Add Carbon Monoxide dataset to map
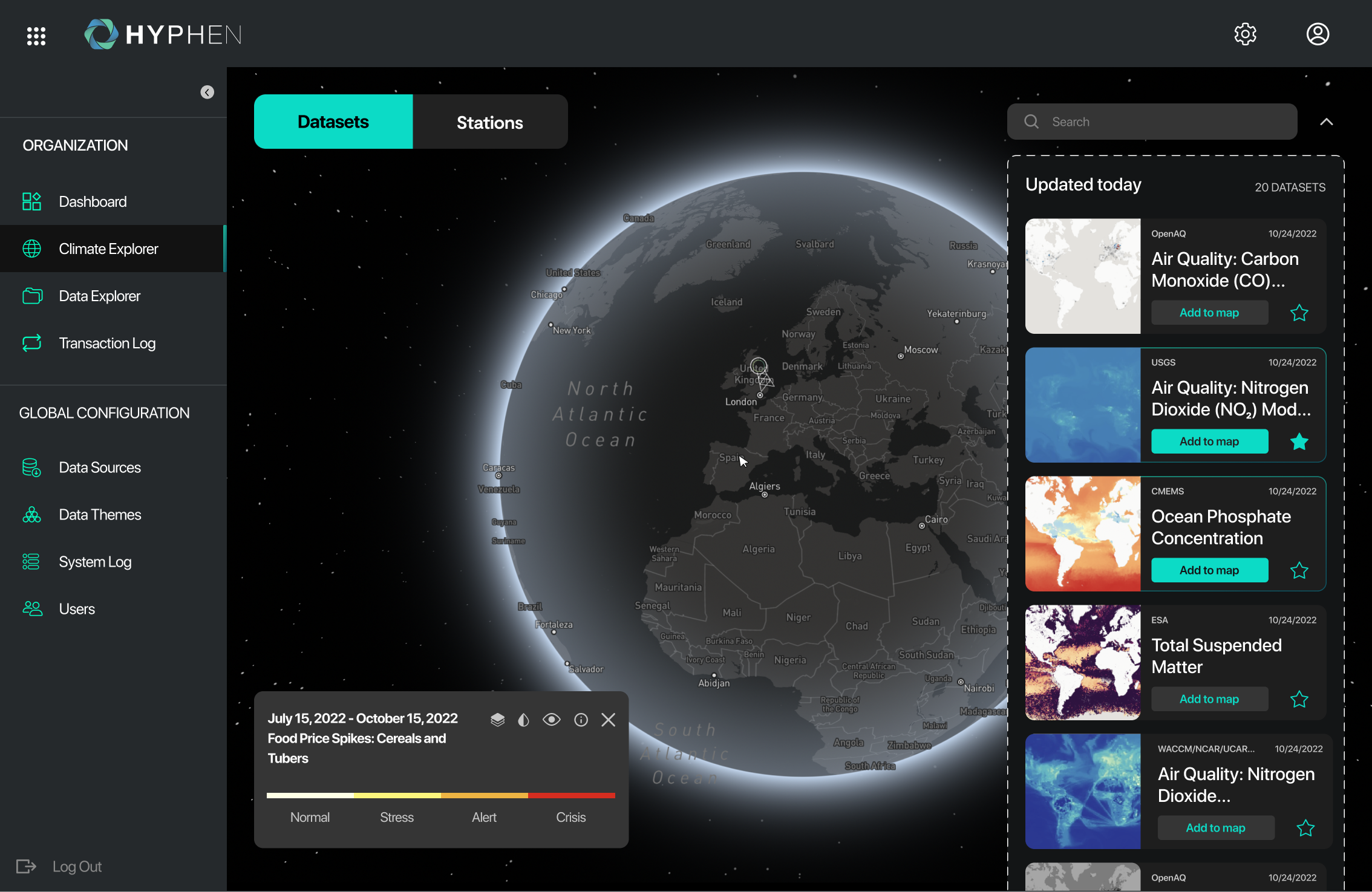The image size is (1372, 892). click(1209, 313)
